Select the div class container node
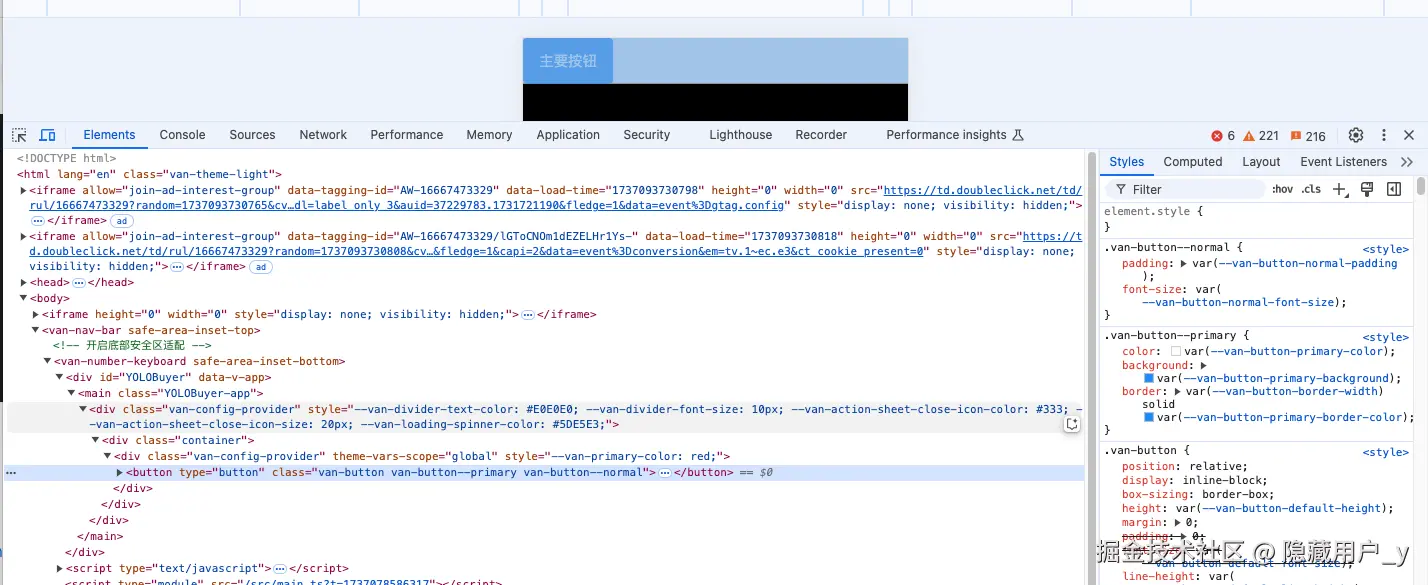This screenshot has height=585, width=1428. [178, 440]
